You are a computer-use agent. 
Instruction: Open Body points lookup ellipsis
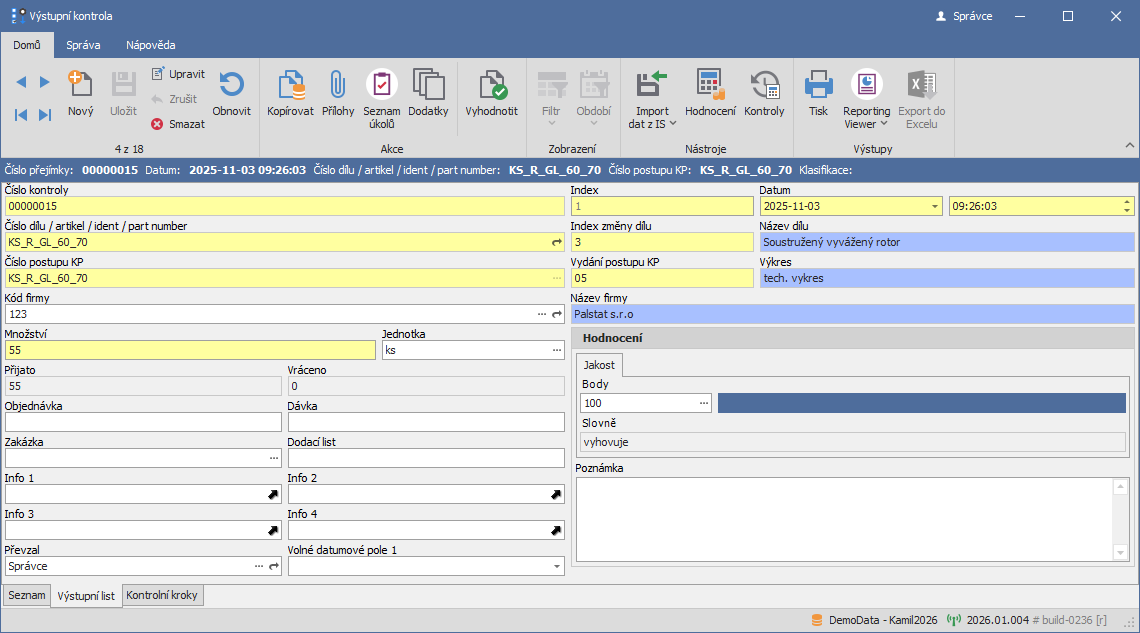point(704,403)
